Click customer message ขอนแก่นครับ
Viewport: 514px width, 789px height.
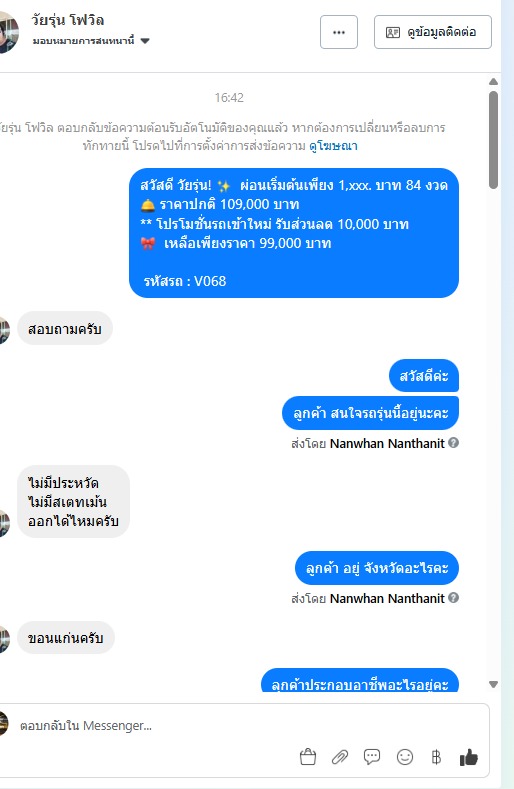(66, 638)
